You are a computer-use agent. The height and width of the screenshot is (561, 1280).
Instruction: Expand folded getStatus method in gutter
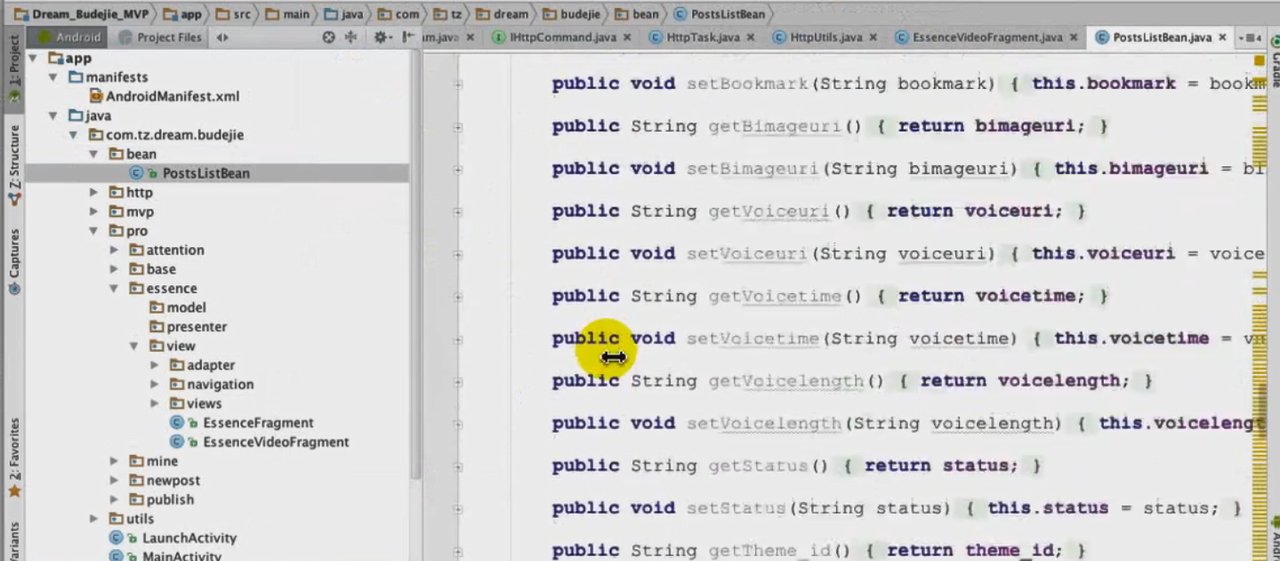click(457, 465)
